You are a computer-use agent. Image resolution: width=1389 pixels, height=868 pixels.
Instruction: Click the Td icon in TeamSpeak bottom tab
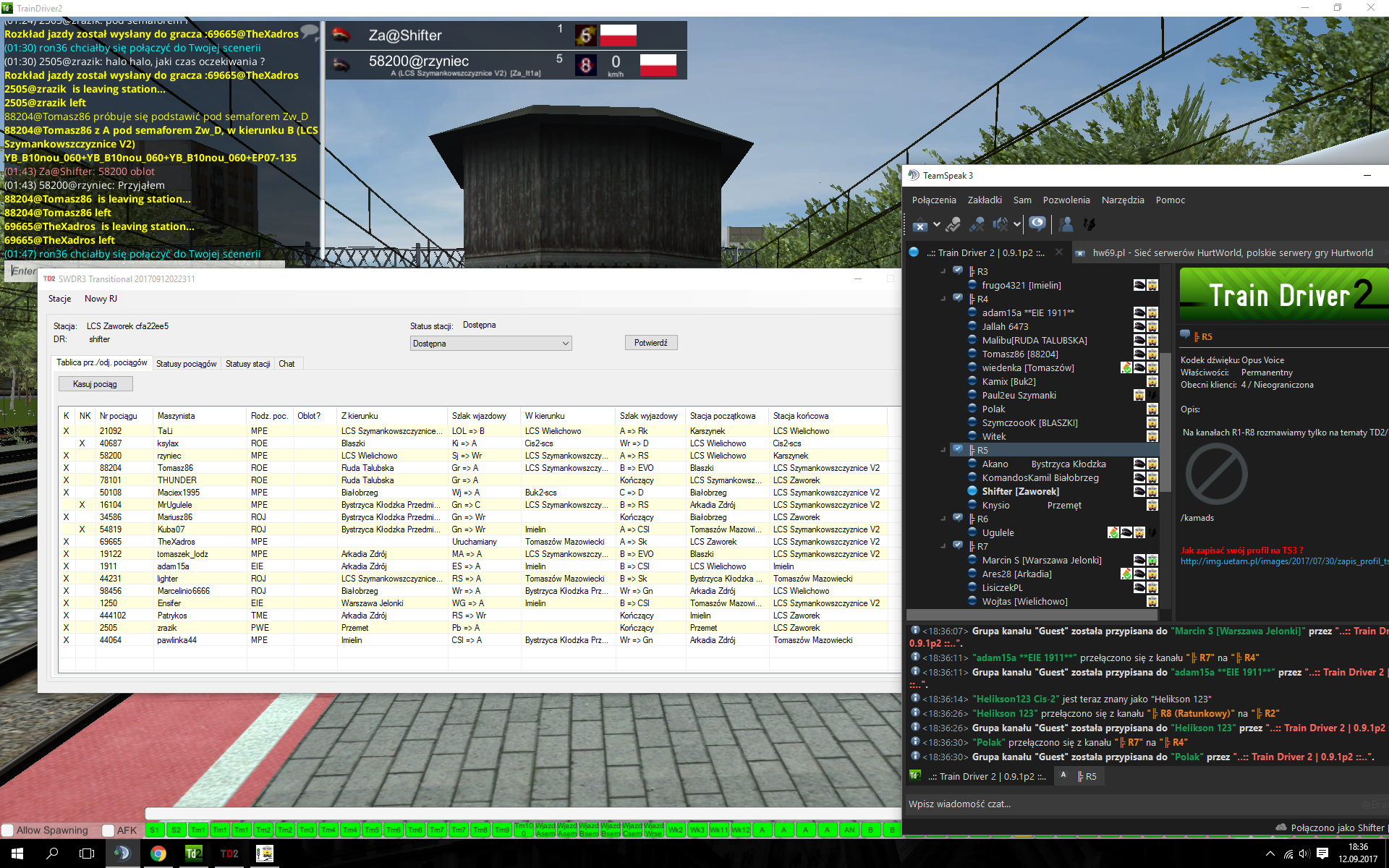pos(915,775)
